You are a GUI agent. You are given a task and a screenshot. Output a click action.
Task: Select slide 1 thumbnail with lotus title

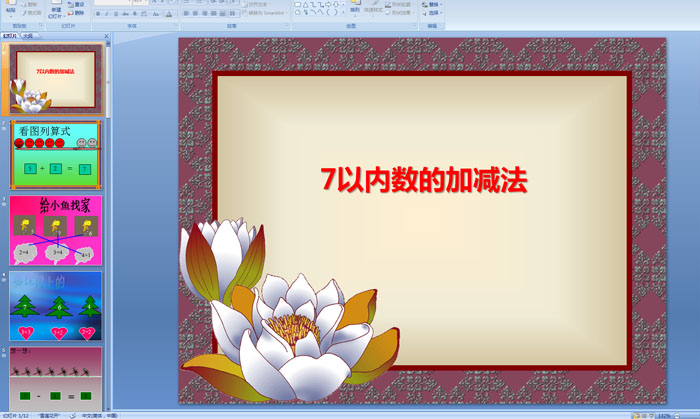click(x=56, y=79)
